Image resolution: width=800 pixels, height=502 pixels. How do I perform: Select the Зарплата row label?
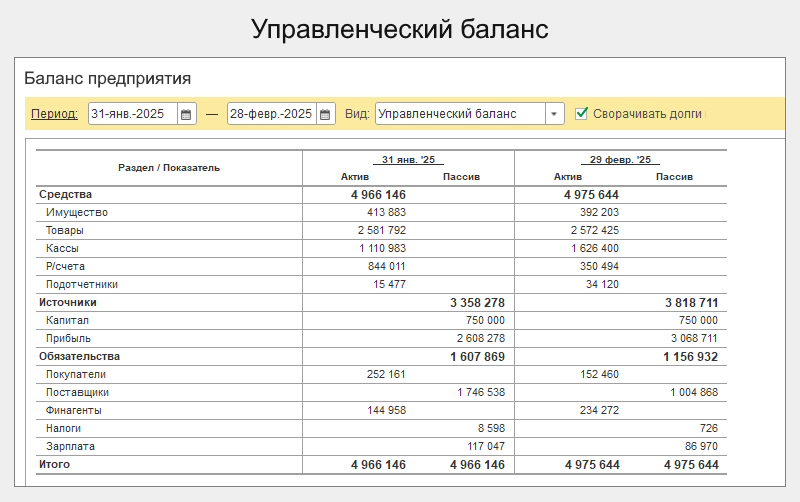coord(71,446)
